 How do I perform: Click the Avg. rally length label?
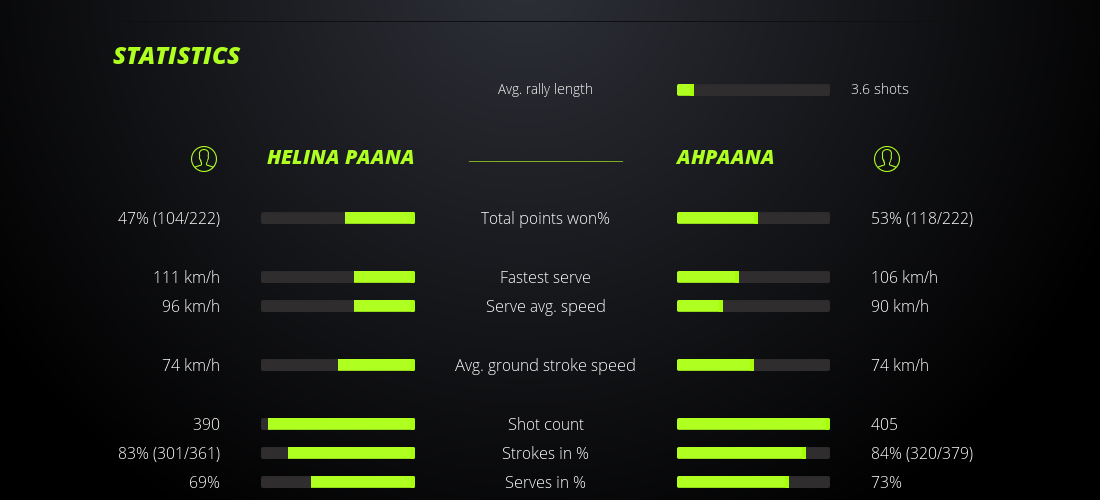point(545,89)
